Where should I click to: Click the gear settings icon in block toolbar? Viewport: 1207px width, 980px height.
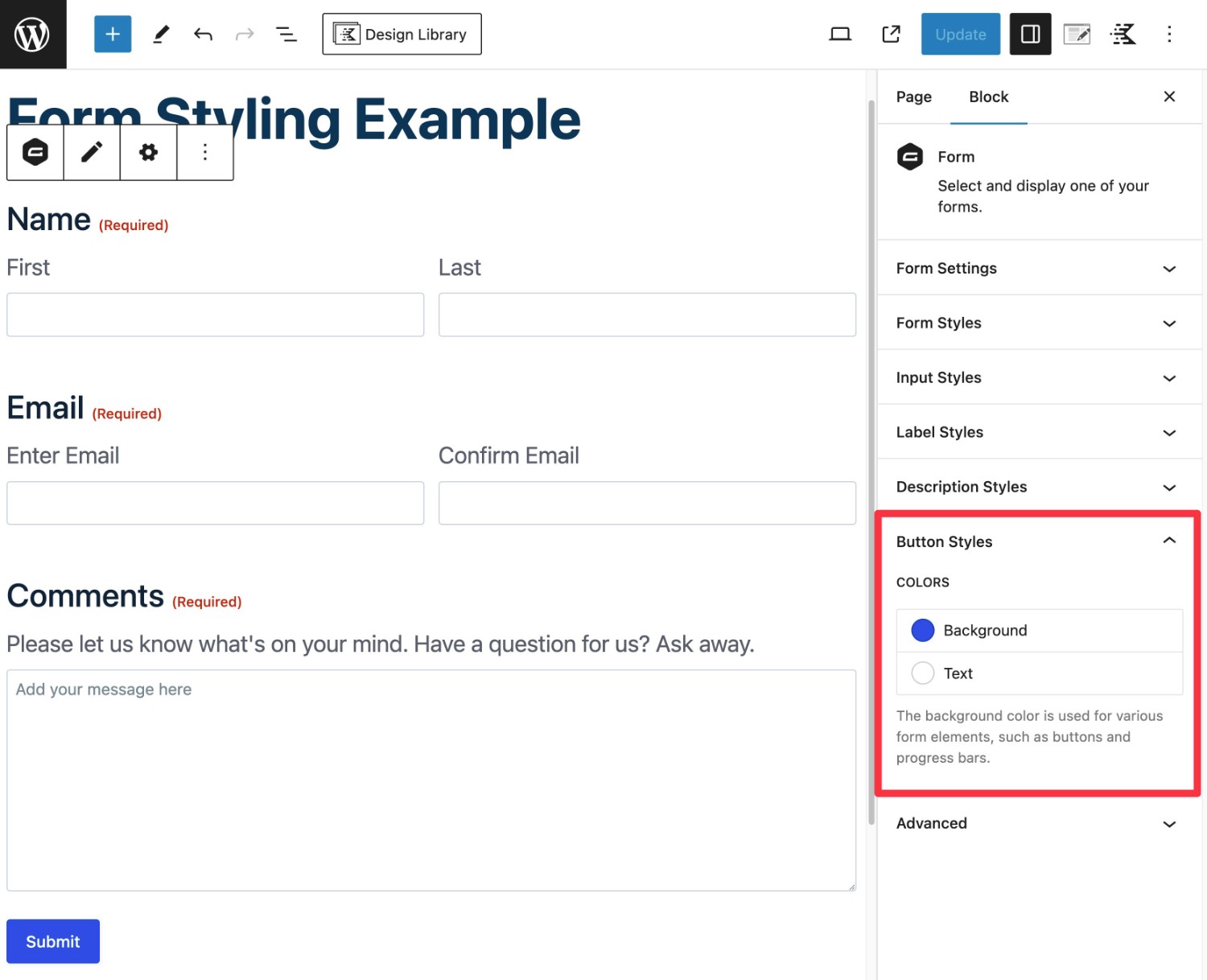[148, 152]
